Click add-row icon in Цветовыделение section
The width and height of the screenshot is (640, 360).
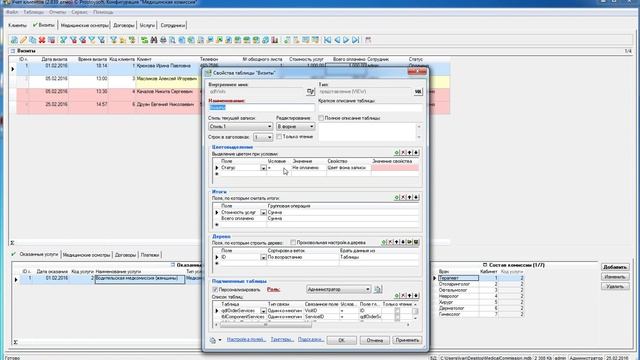396,152
